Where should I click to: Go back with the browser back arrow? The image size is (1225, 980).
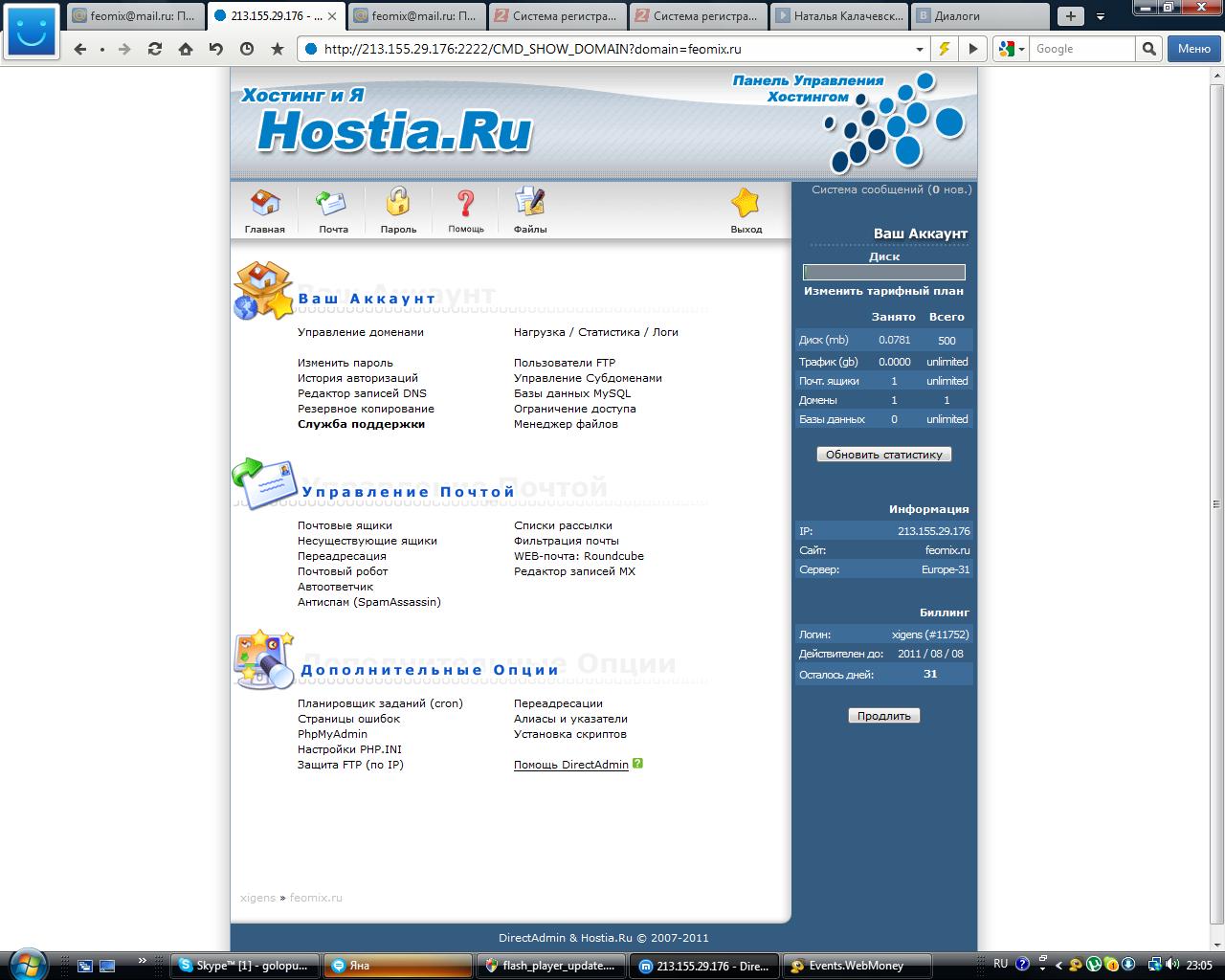80,49
